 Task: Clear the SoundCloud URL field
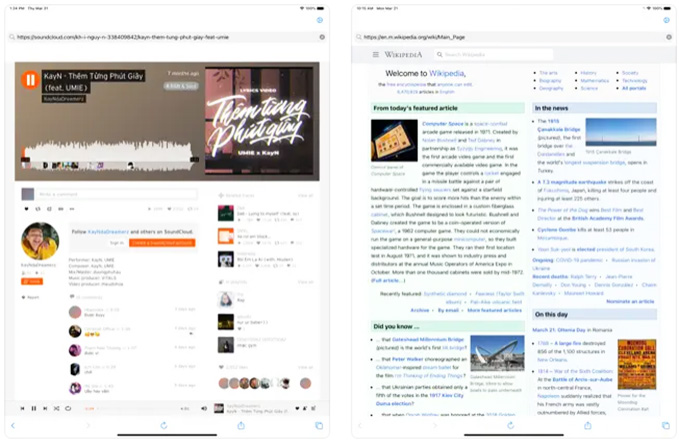322,37
